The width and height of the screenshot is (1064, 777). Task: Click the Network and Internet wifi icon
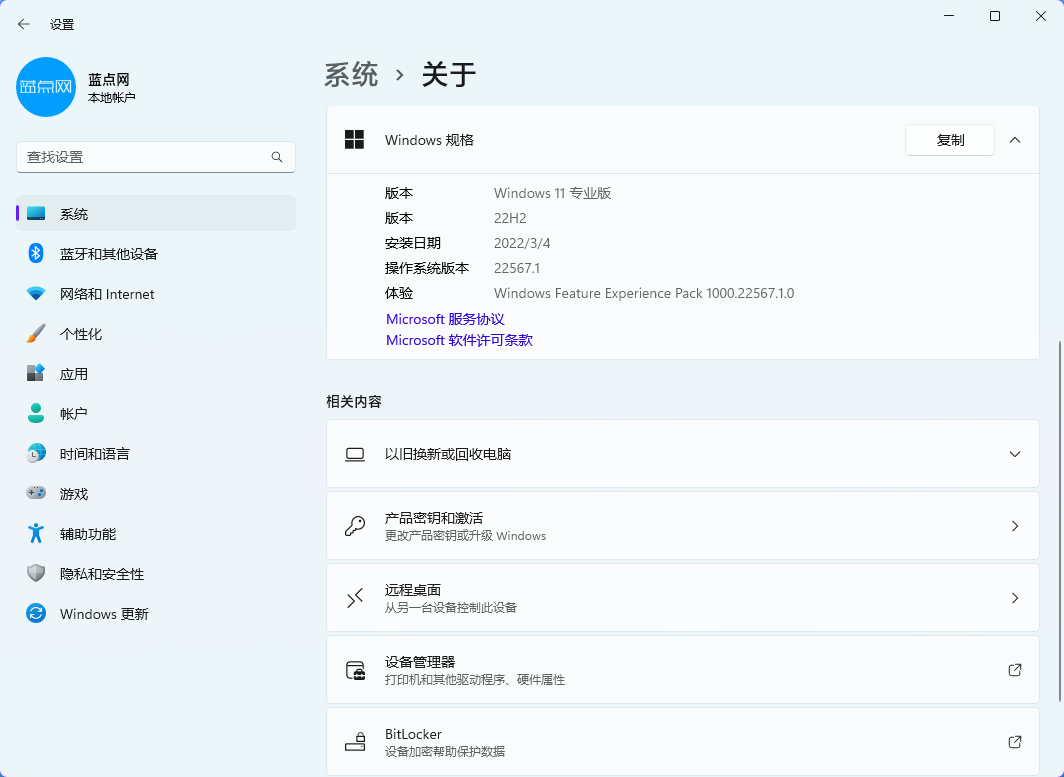click(36, 294)
